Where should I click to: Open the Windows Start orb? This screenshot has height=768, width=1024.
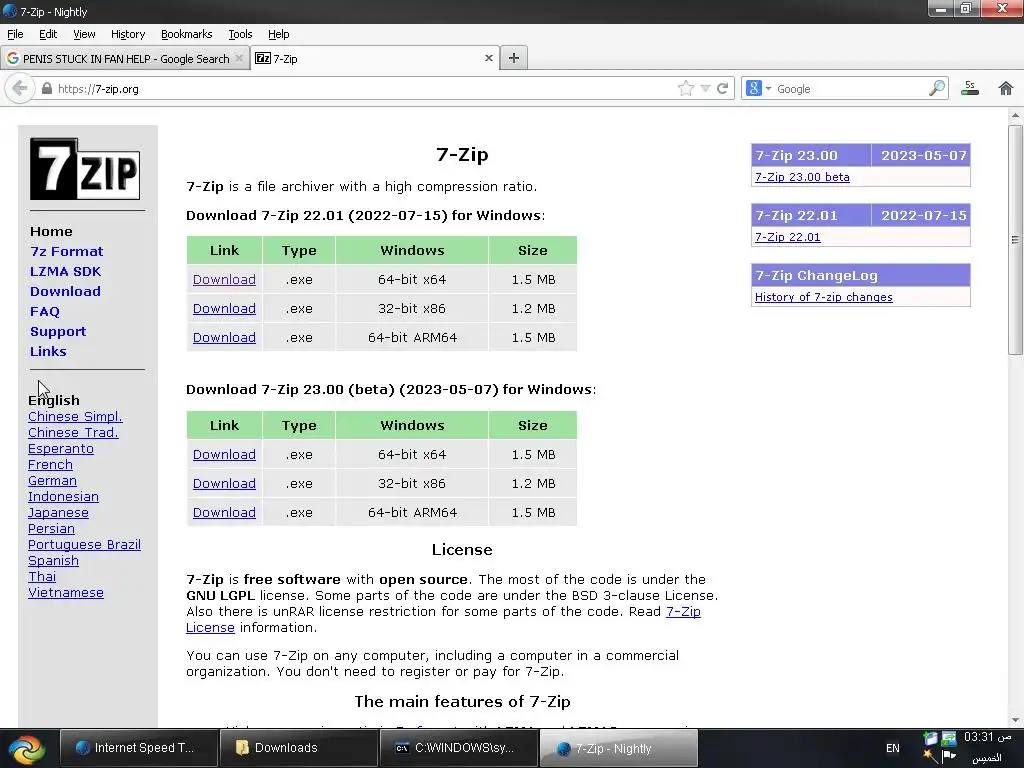(x=27, y=748)
